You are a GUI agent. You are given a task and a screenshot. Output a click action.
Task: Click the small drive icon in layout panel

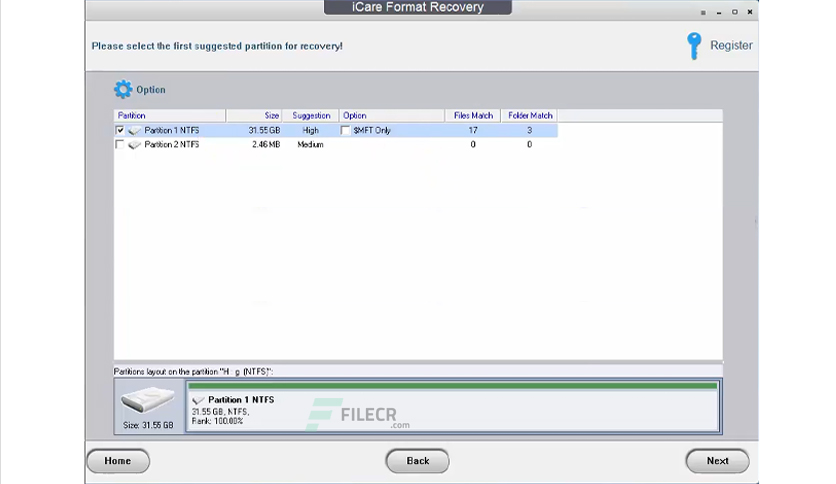[198, 400]
